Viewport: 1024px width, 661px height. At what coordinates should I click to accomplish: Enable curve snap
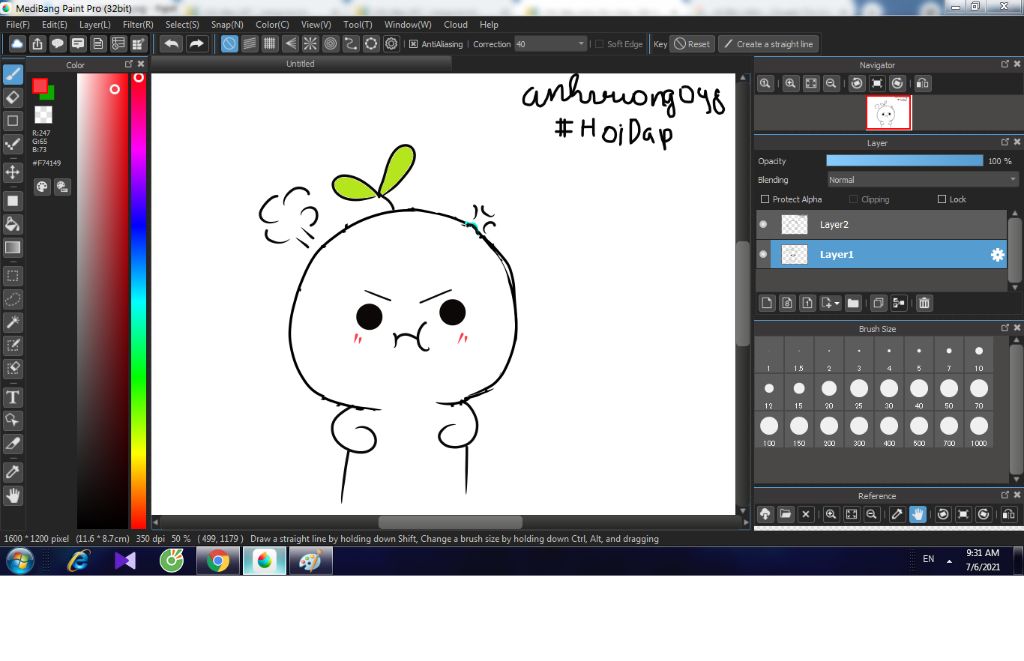click(351, 44)
